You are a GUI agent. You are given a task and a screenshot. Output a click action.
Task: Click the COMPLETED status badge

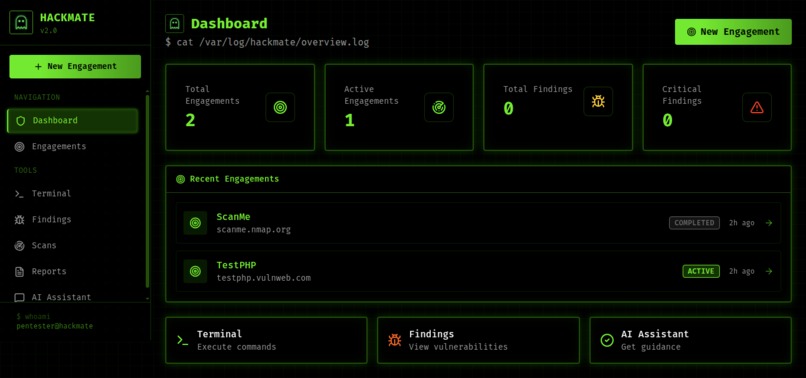click(694, 223)
